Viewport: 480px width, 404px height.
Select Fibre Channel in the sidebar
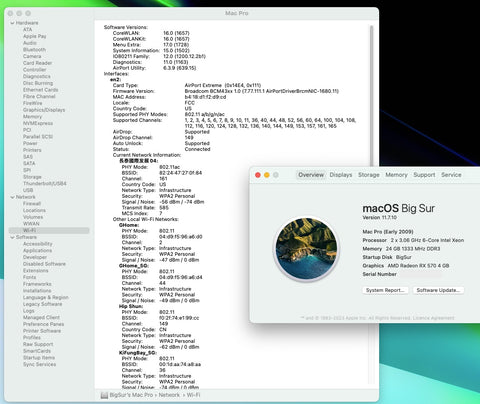tap(39, 96)
